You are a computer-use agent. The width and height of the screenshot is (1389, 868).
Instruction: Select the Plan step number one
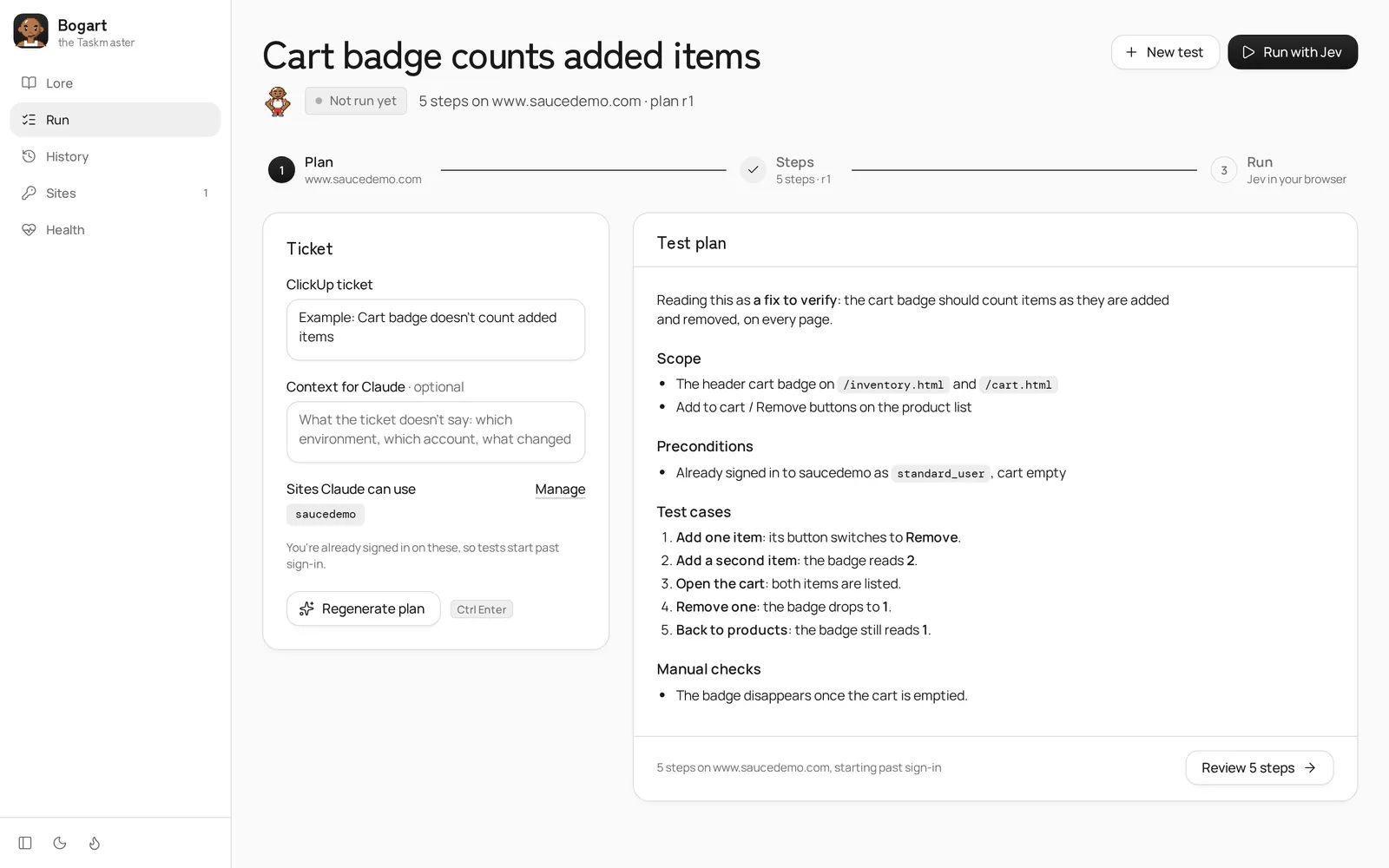tap(281, 170)
